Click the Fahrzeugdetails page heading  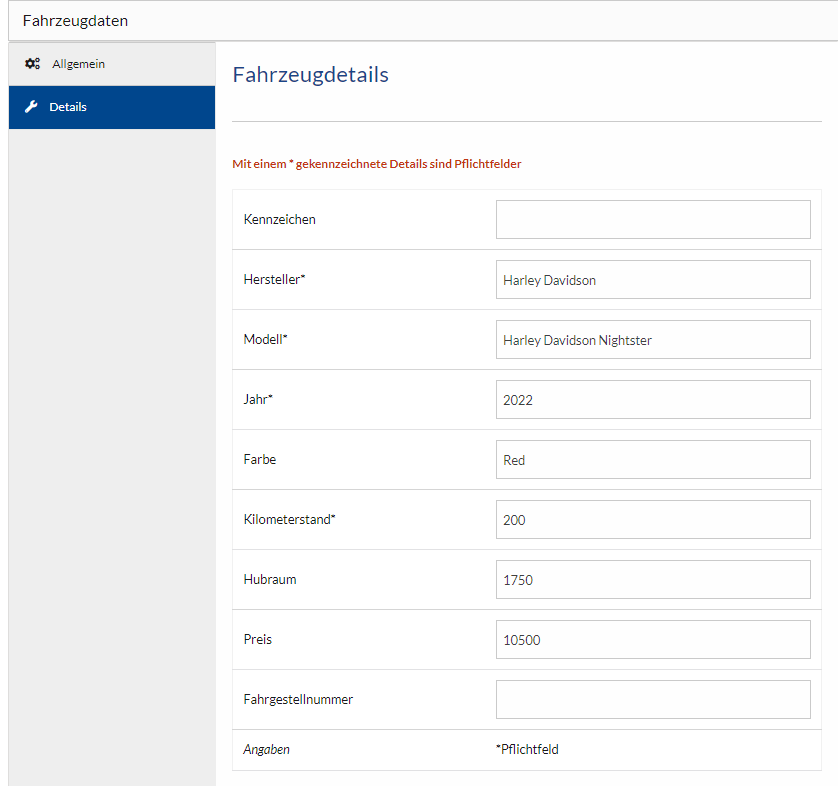pos(310,75)
